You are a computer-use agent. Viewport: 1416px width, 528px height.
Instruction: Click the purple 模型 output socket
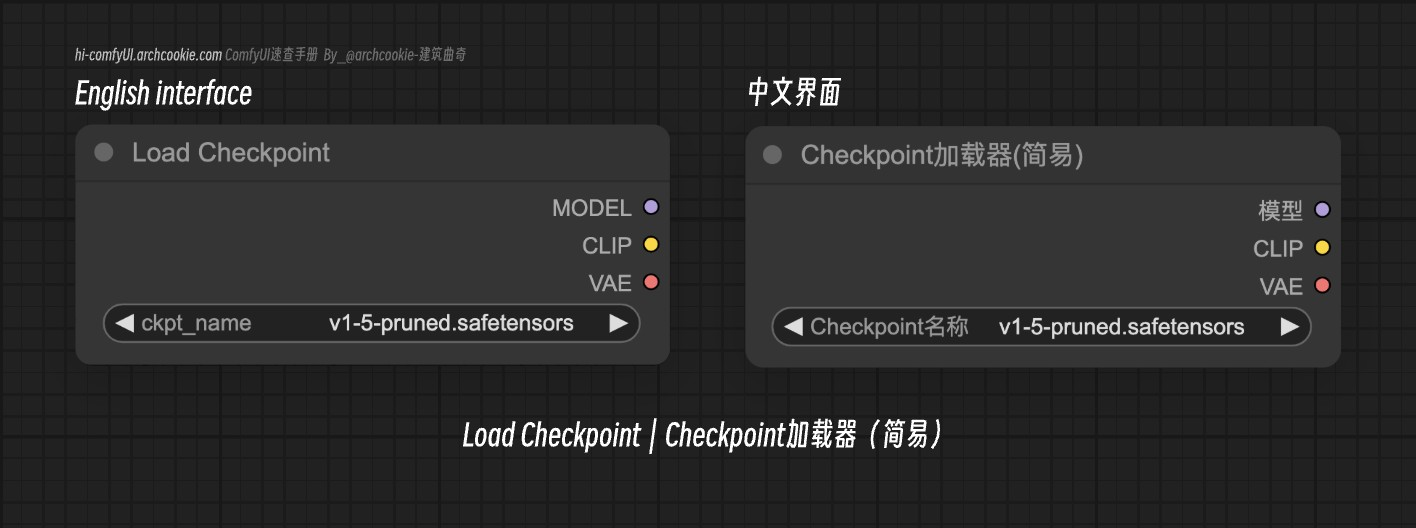coord(1322,210)
